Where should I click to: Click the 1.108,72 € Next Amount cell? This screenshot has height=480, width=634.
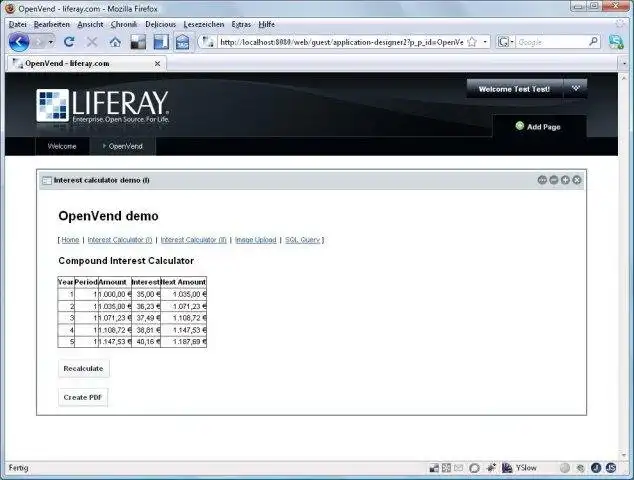click(184, 318)
